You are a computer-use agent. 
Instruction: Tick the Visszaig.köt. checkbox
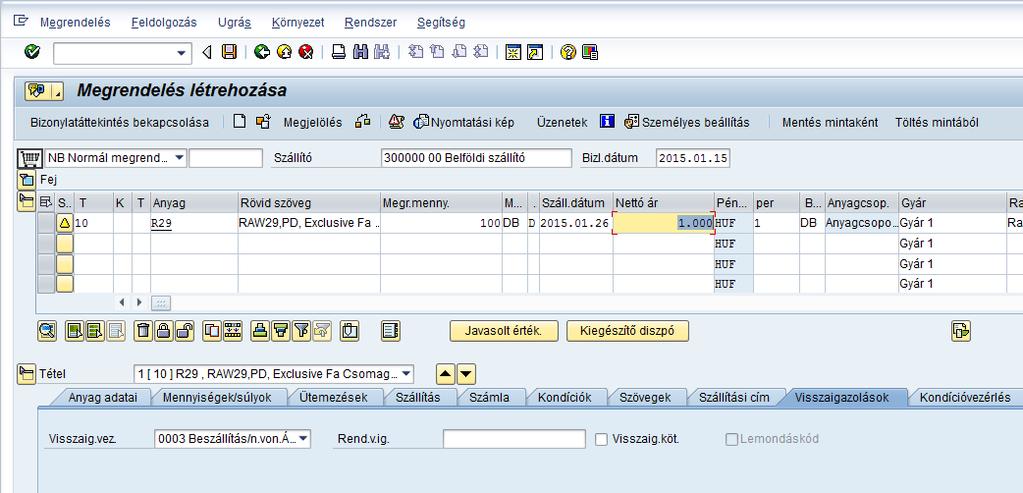pyautogui.click(x=601, y=440)
